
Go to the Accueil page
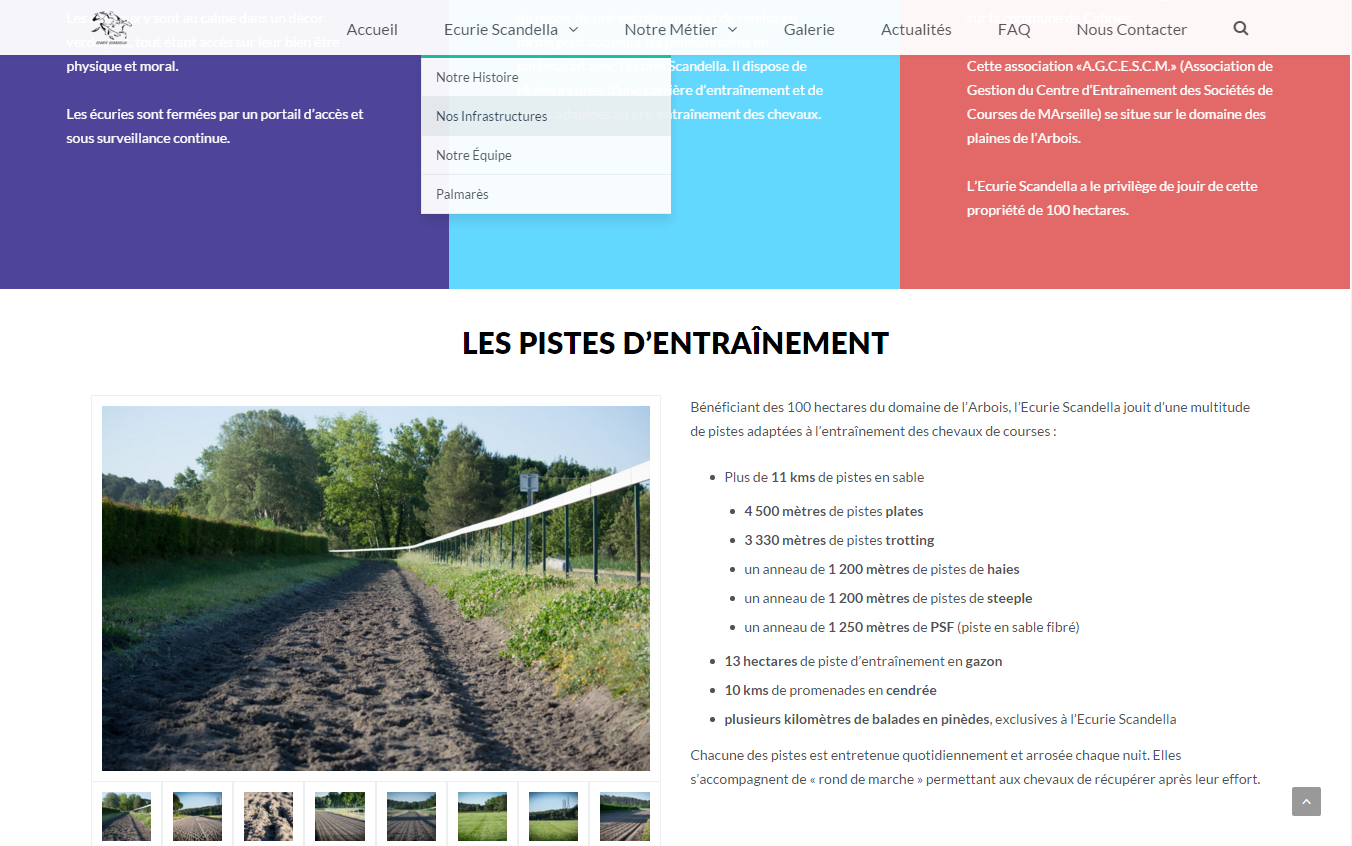point(372,29)
